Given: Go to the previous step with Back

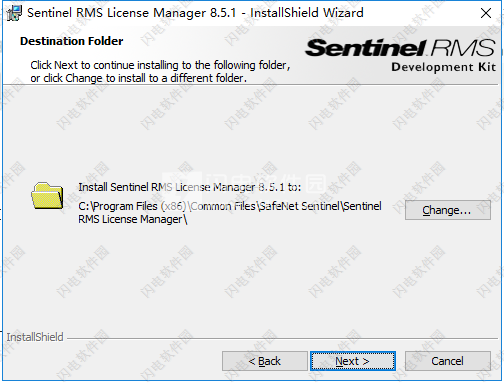Looking at the screenshot, I should 265,361.
